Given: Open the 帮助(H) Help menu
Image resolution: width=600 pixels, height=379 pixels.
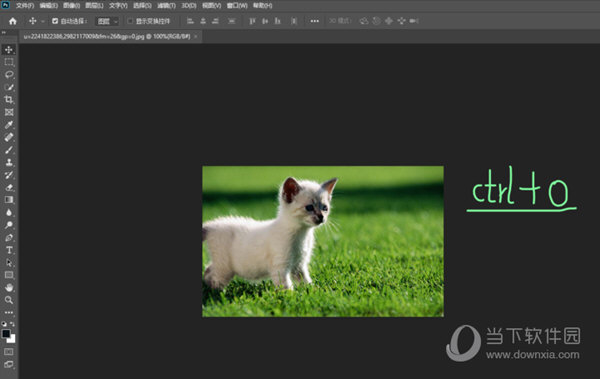Looking at the screenshot, I should [x=262, y=6].
